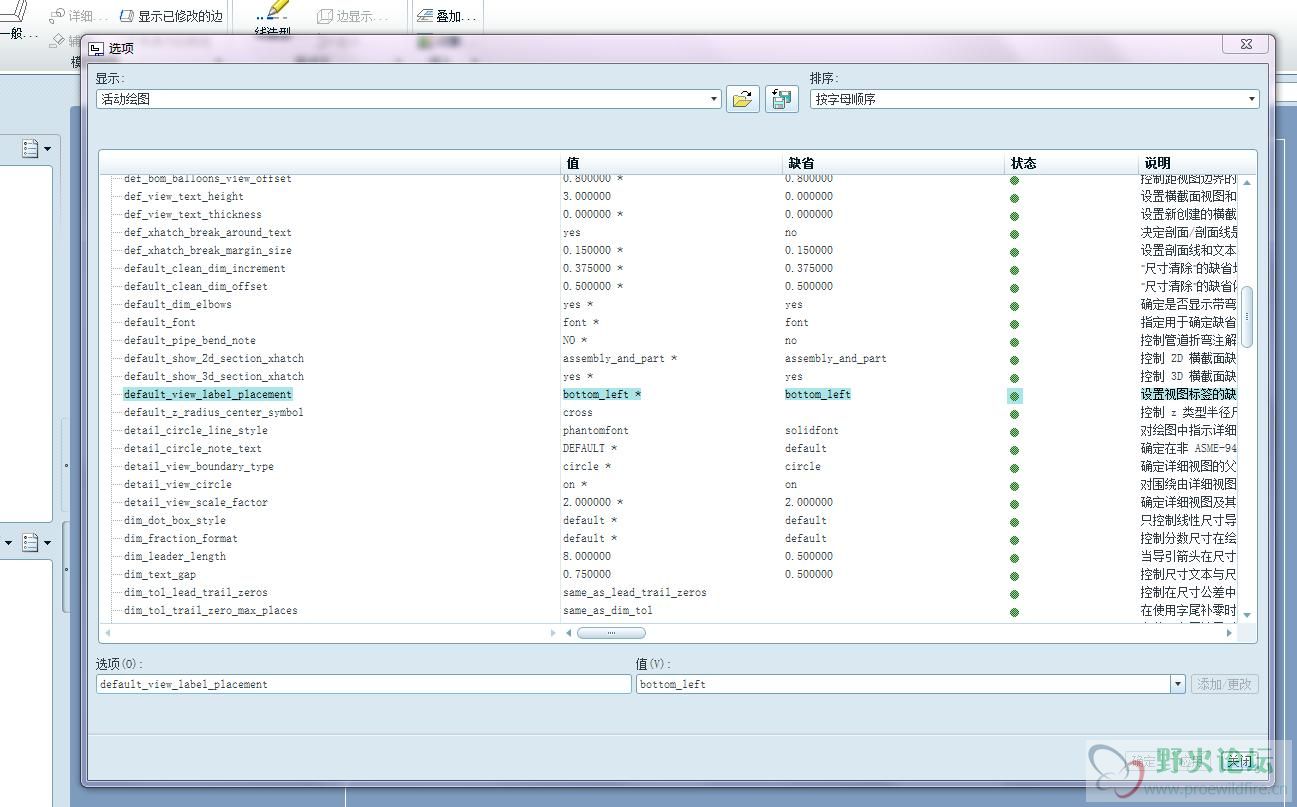Select option detail_circle_line_style
1297x807 pixels.
(196, 431)
